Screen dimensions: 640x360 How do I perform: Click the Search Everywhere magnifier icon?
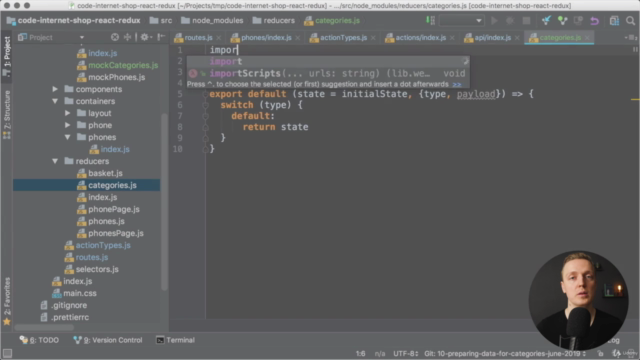coord(630,20)
